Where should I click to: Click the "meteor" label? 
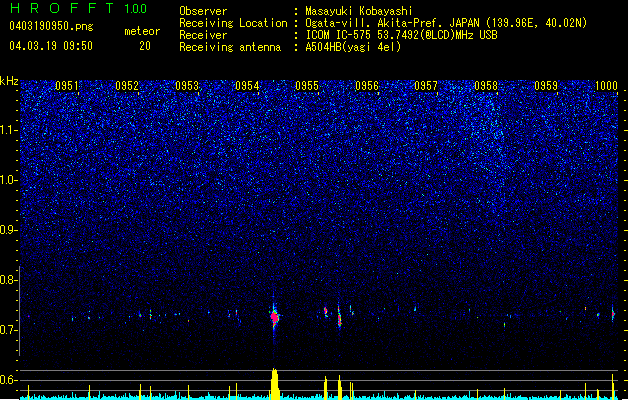pos(142,31)
